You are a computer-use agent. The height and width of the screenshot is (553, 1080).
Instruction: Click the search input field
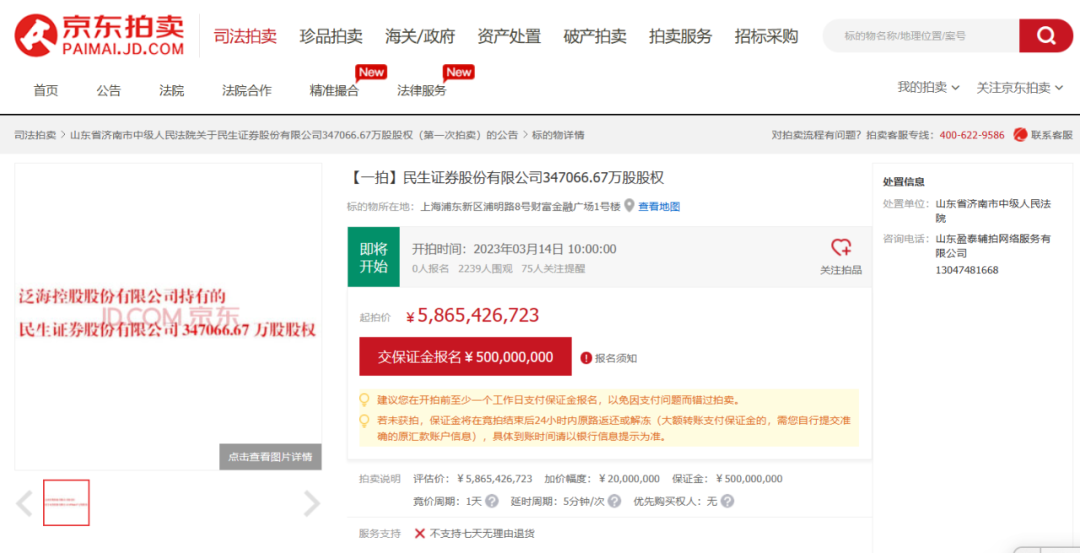tap(923, 36)
